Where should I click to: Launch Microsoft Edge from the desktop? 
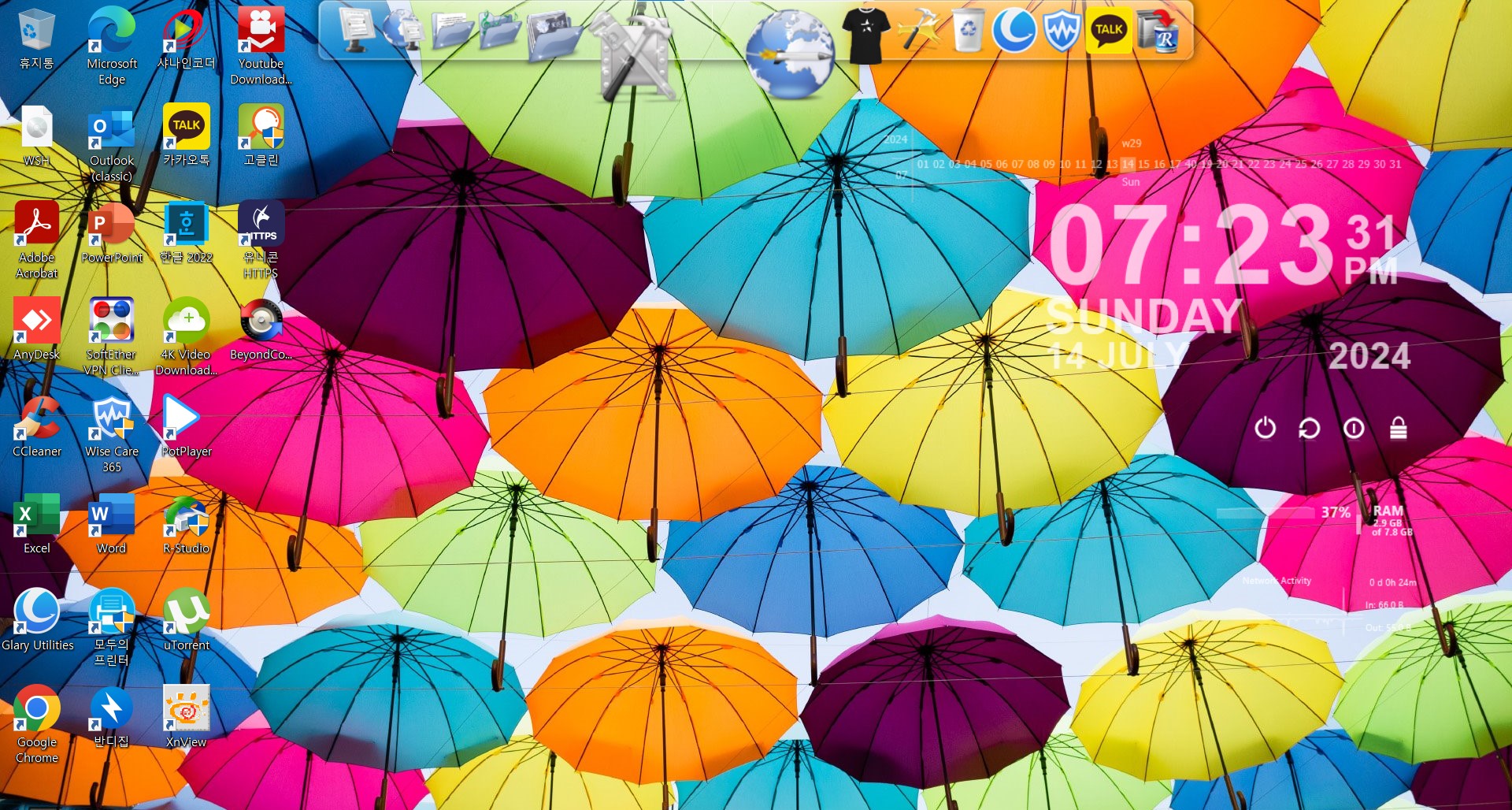[112, 46]
